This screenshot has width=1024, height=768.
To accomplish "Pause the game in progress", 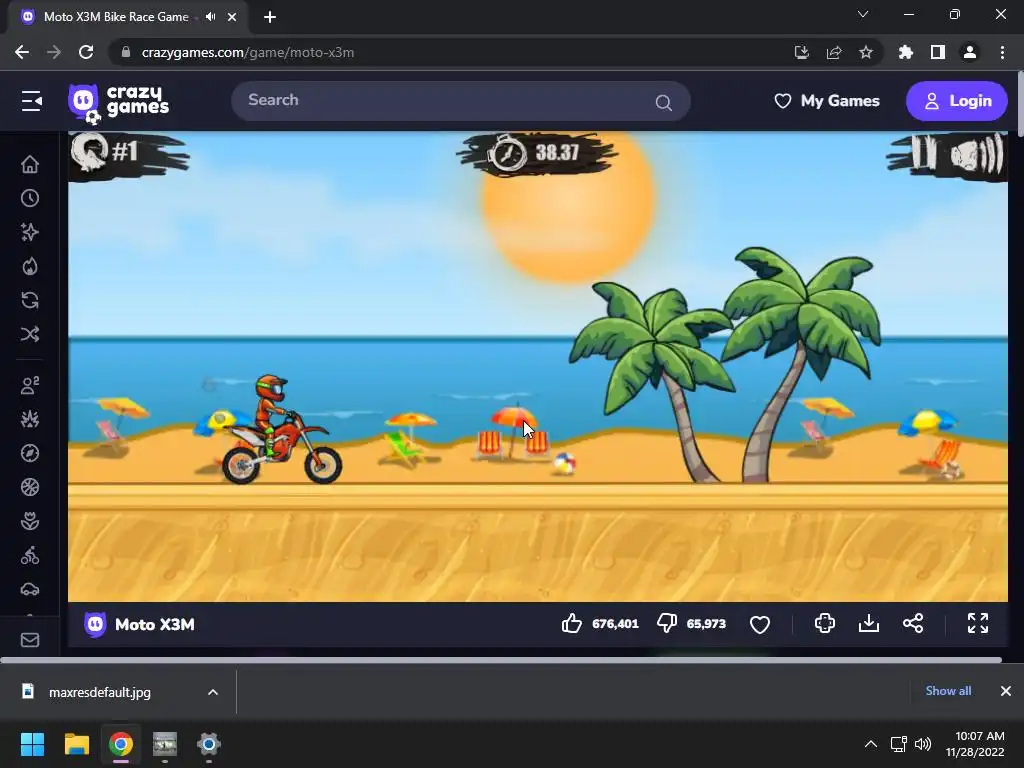I will 924,153.
